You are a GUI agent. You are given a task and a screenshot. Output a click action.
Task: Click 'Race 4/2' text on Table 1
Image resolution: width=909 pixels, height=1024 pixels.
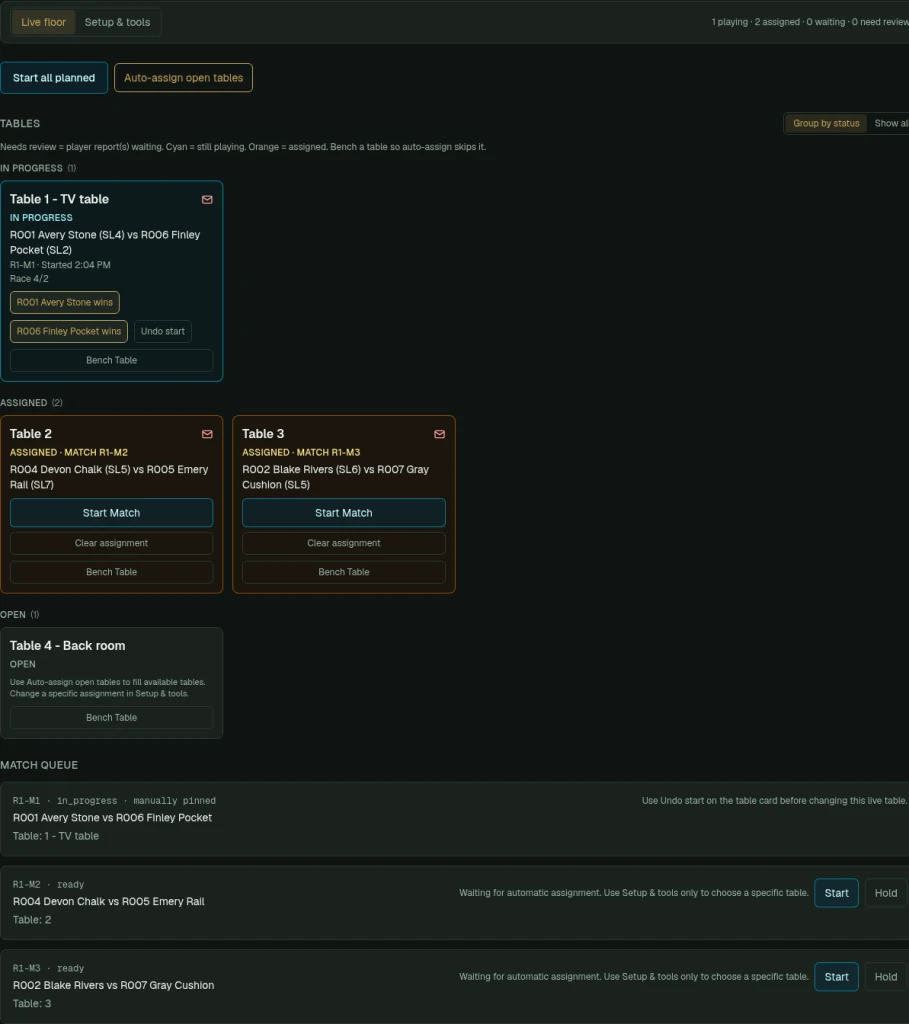(29, 279)
